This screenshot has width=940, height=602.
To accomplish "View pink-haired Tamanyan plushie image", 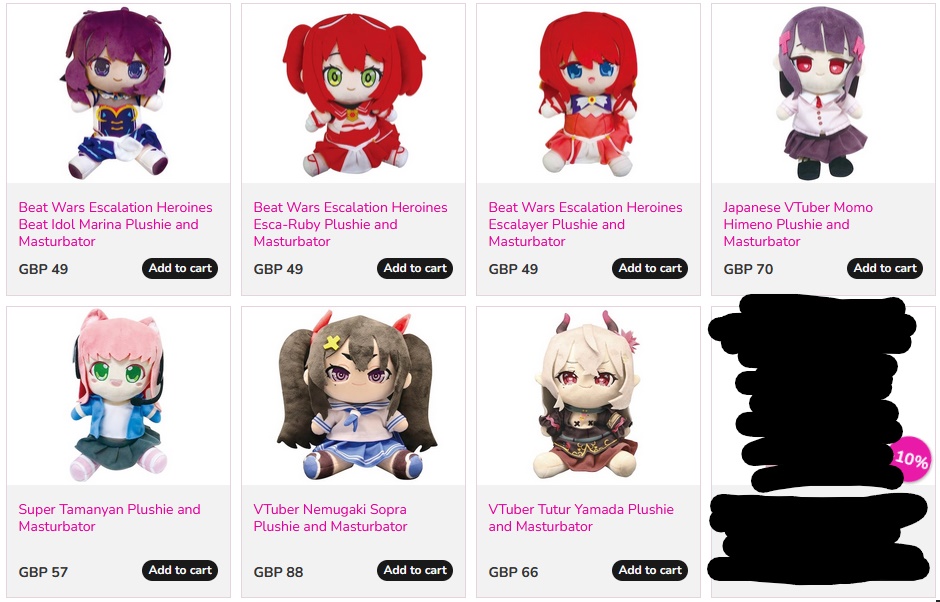I will [x=118, y=396].
